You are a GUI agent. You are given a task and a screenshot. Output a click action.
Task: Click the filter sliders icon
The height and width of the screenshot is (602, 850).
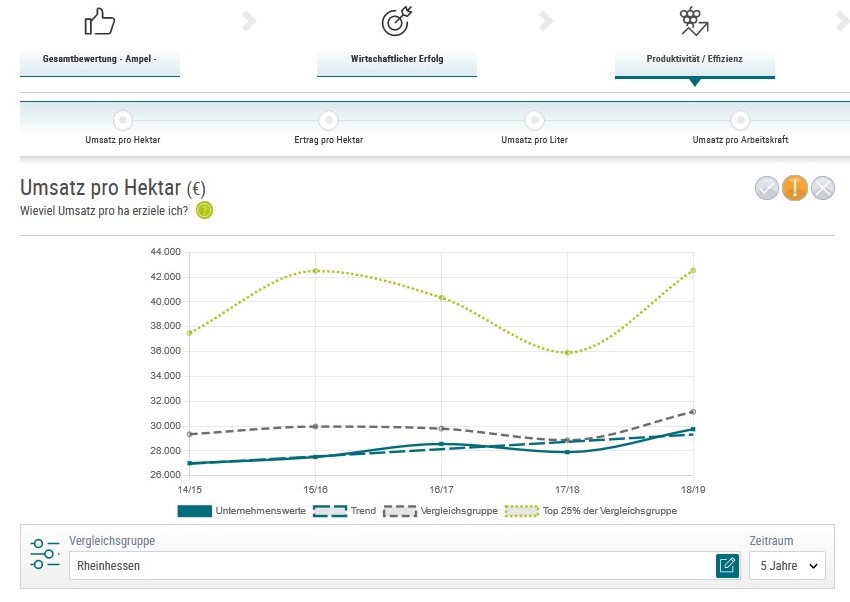(x=45, y=554)
